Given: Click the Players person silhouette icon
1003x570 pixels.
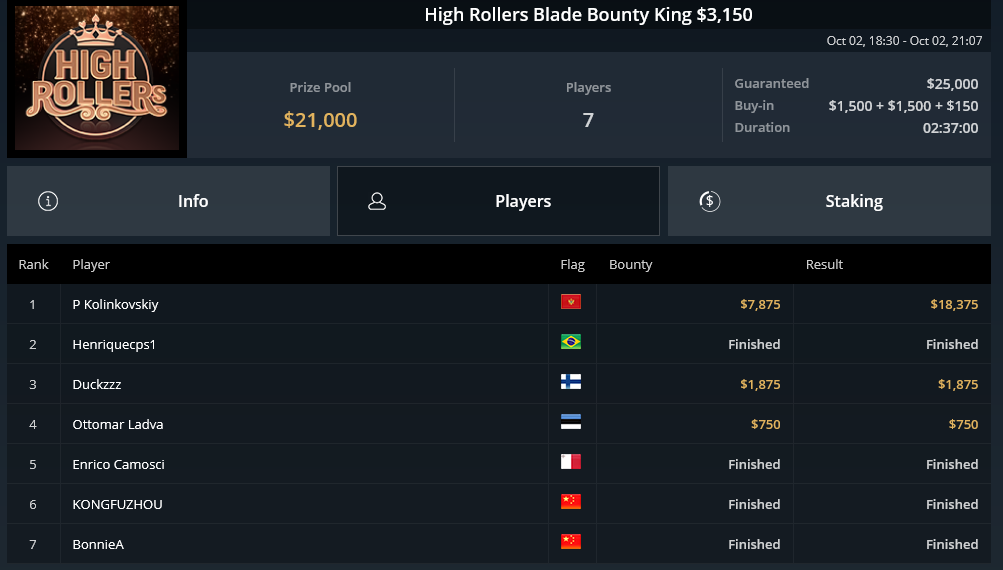Looking at the screenshot, I should click(x=377, y=201).
